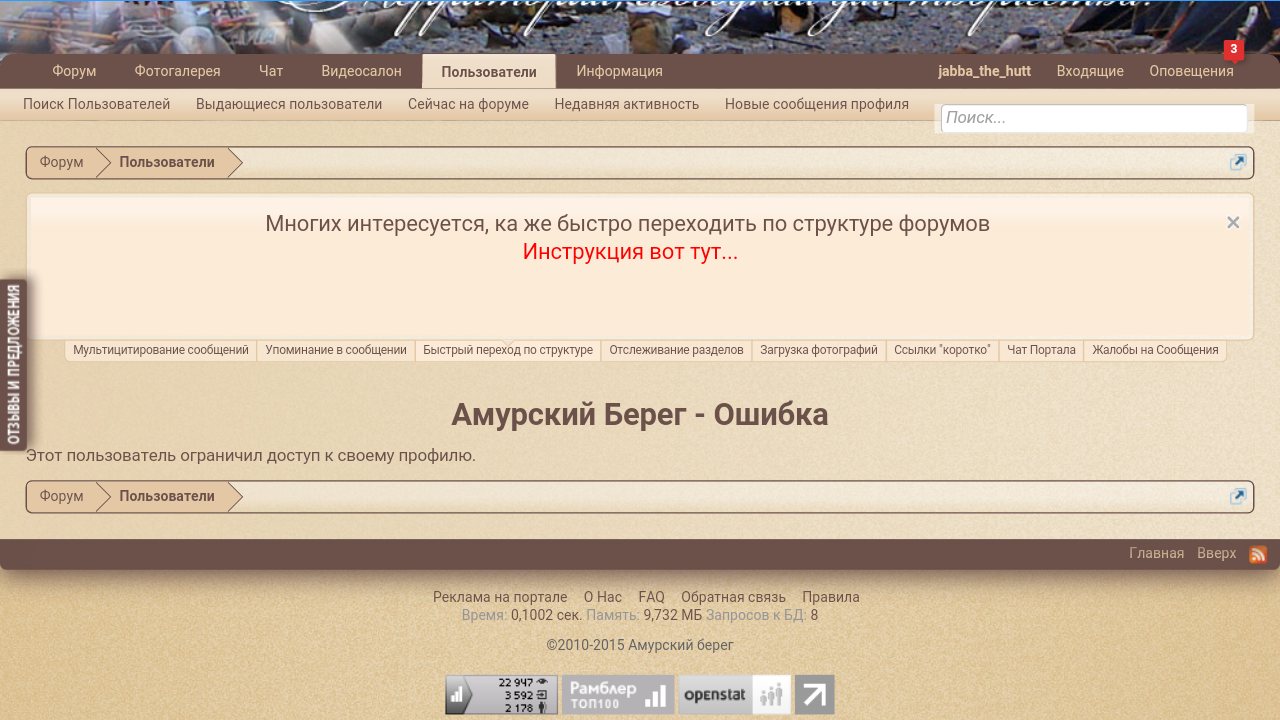The width and height of the screenshot is (1280, 720).
Task: Click Форум in the top breadcrumb
Action: pyautogui.click(x=62, y=163)
